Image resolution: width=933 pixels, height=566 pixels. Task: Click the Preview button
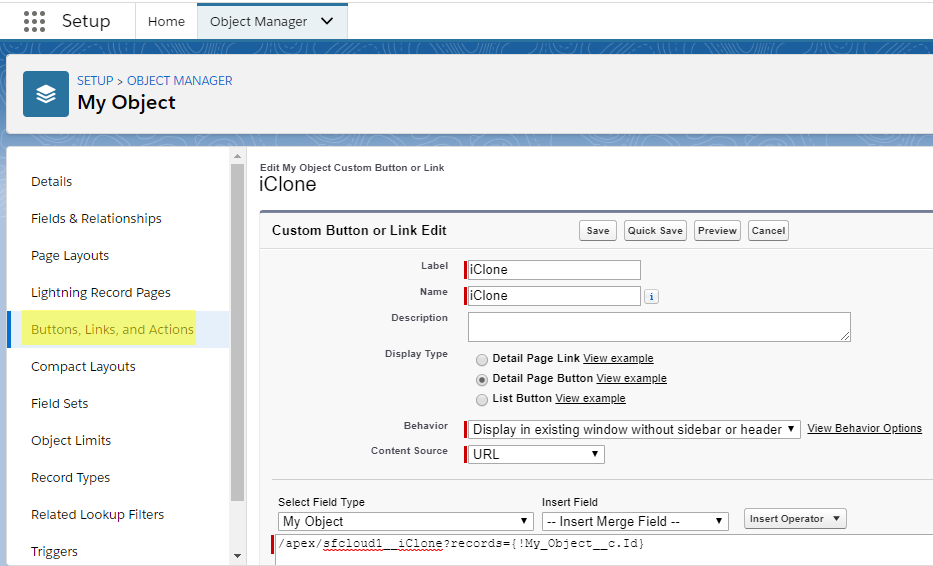point(718,231)
